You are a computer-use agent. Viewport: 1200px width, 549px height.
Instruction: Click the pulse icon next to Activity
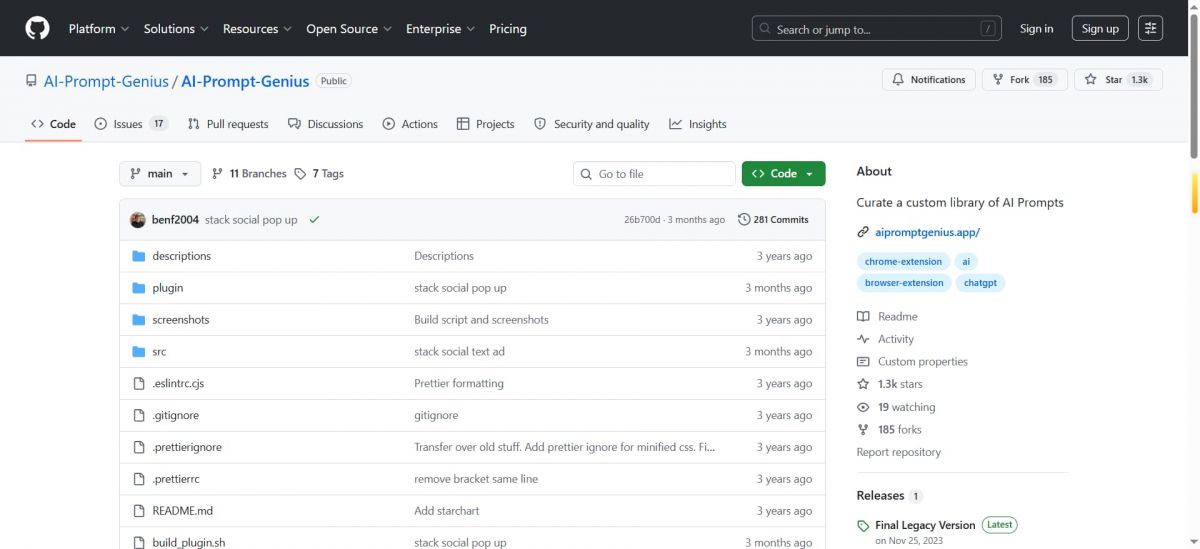(863, 339)
